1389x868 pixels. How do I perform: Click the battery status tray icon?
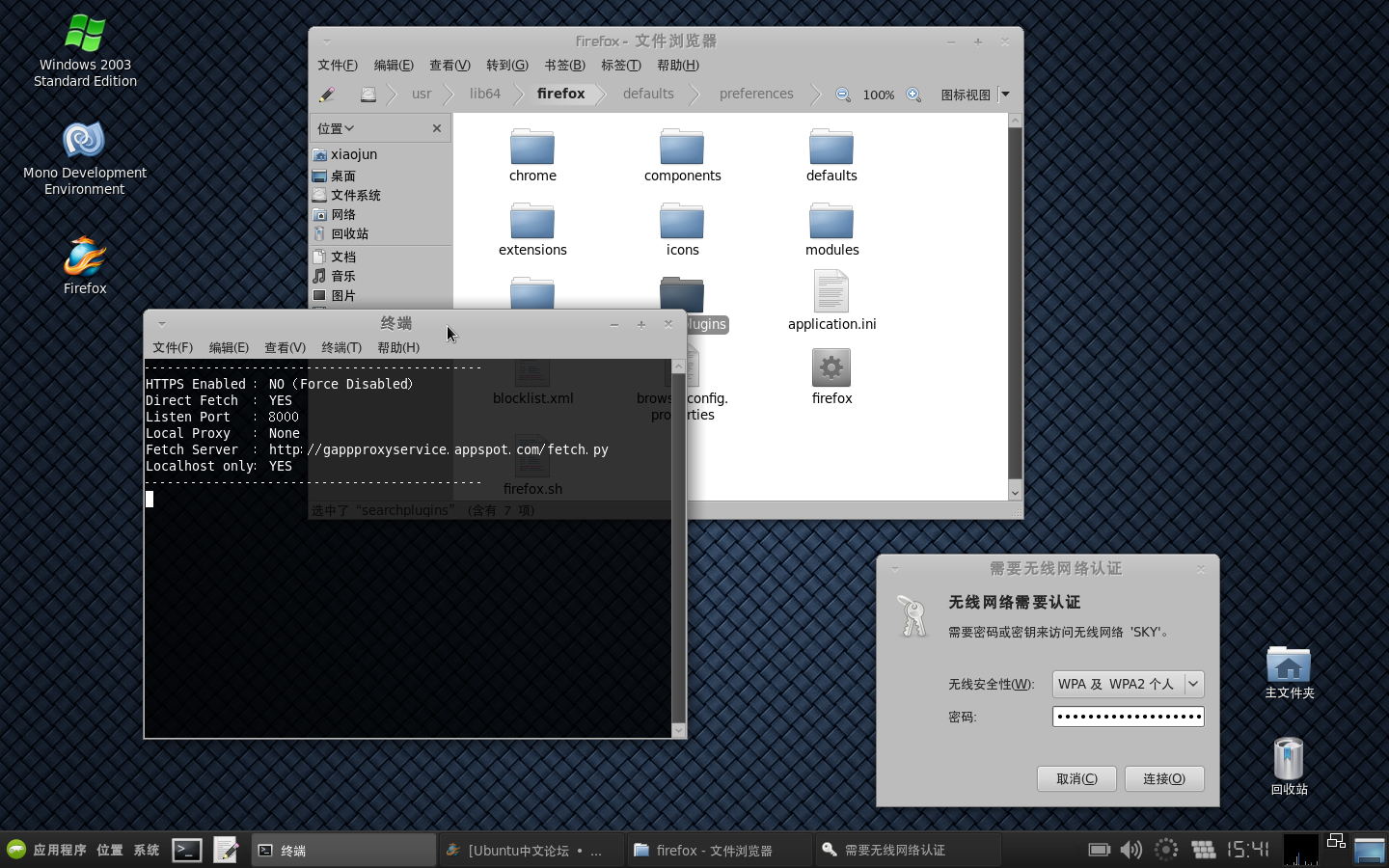pos(1100,850)
